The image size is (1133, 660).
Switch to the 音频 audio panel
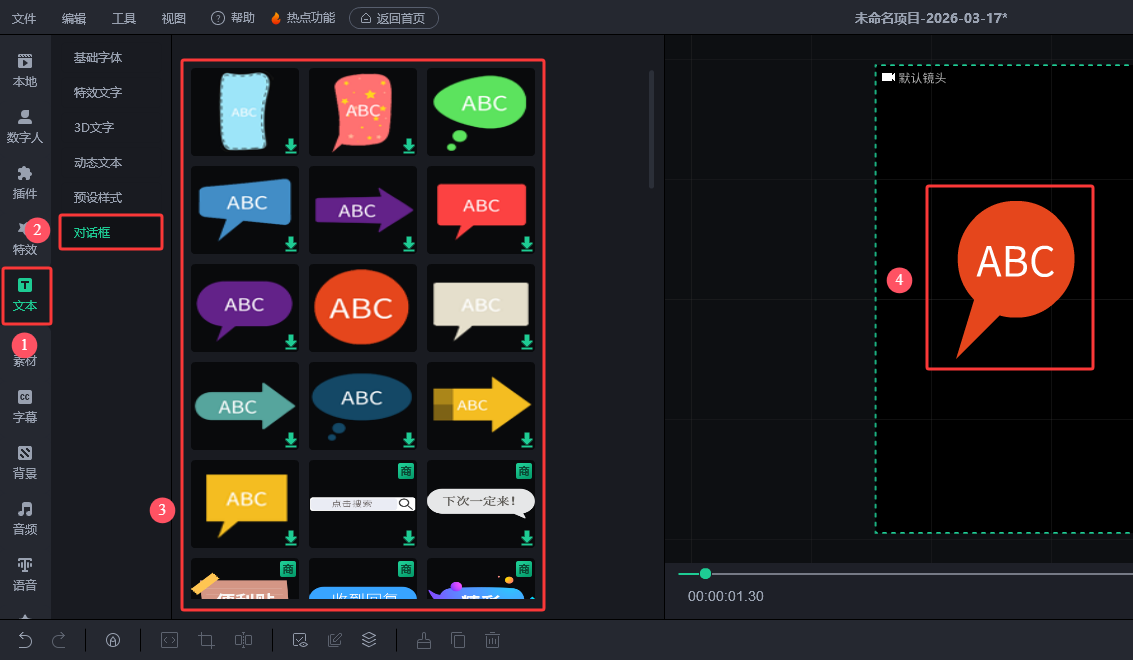coord(25,518)
